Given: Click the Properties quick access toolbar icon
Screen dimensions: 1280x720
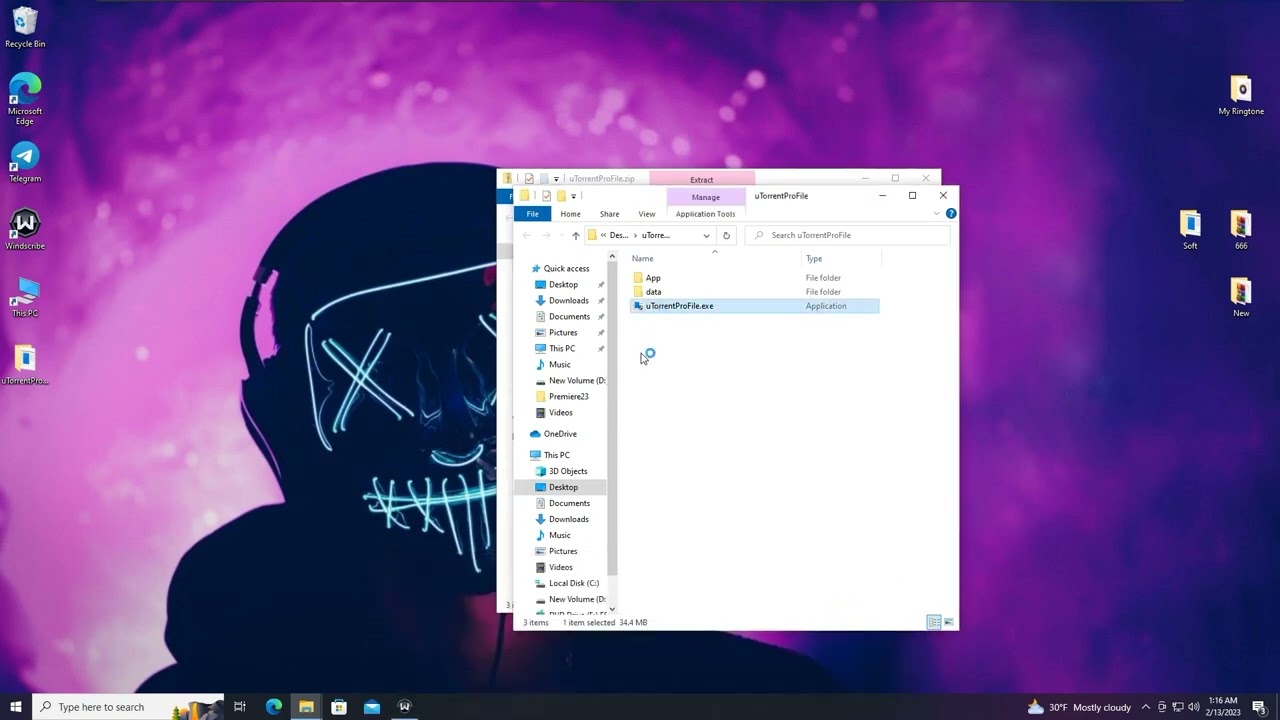Looking at the screenshot, I should click(546, 196).
